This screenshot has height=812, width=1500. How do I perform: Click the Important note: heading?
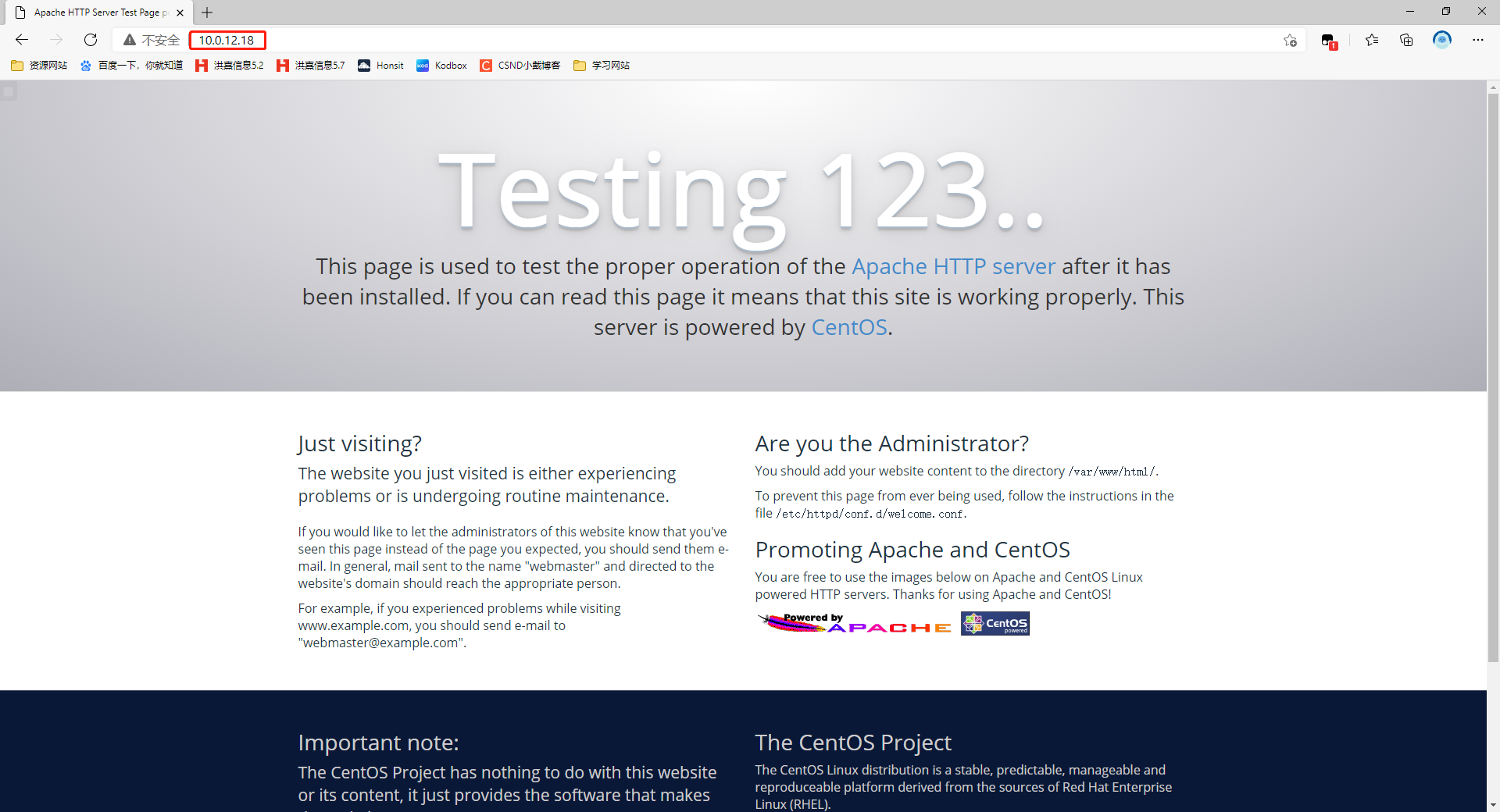point(378,743)
